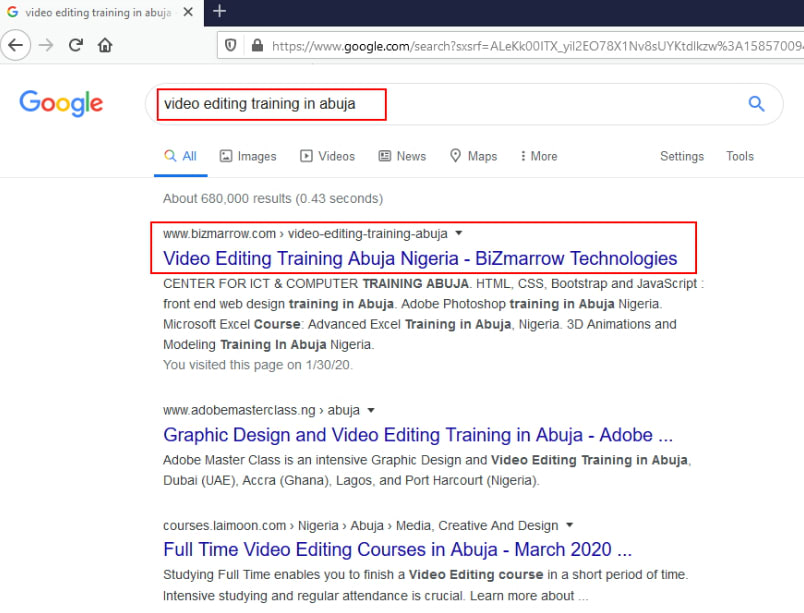Open 'Full Time Video Editing Courses in Abuja' link
Screen dimensions: 804x613
point(397,550)
